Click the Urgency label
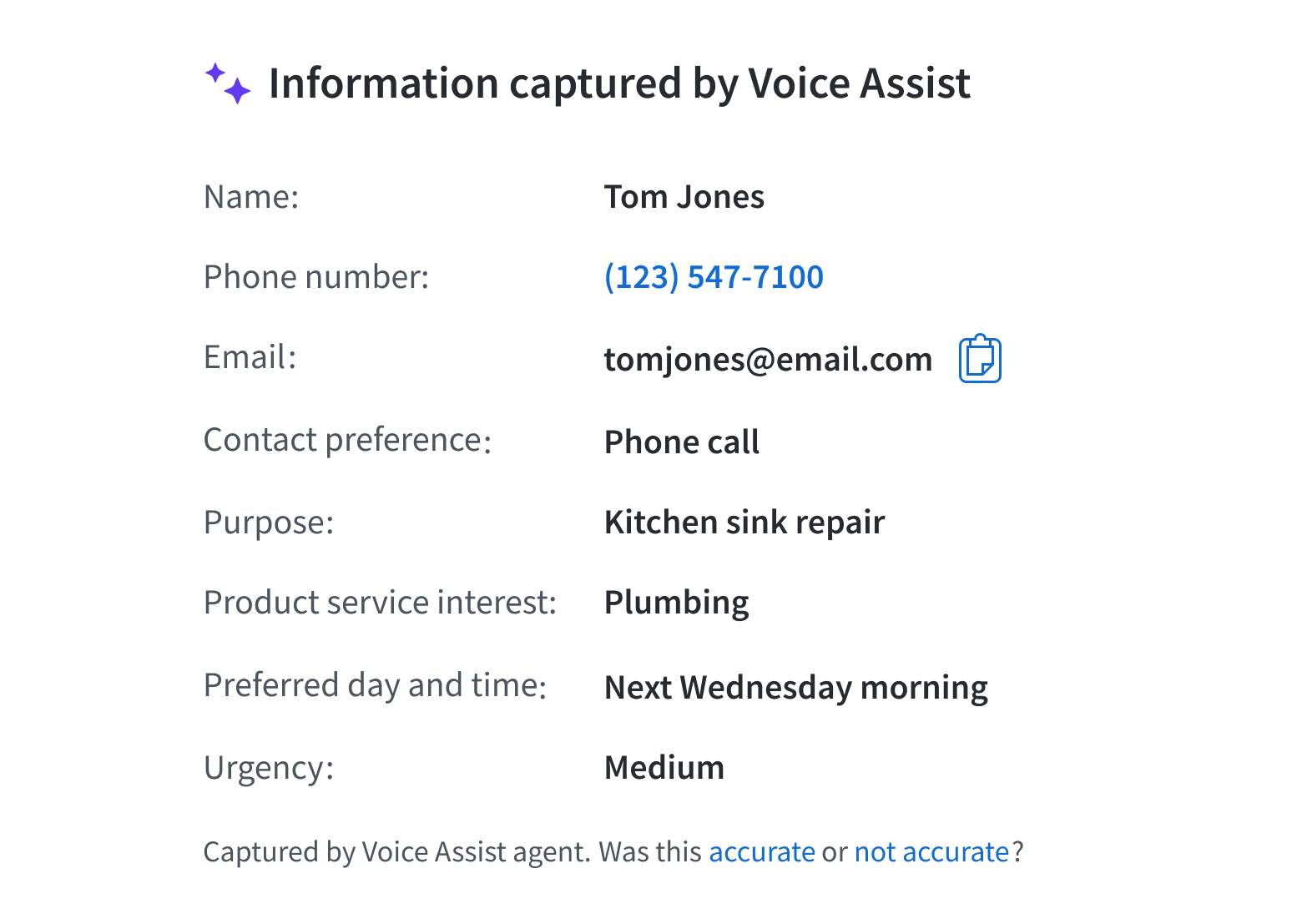This screenshot has width=1292, height=924. pyautogui.click(x=269, y=768)
